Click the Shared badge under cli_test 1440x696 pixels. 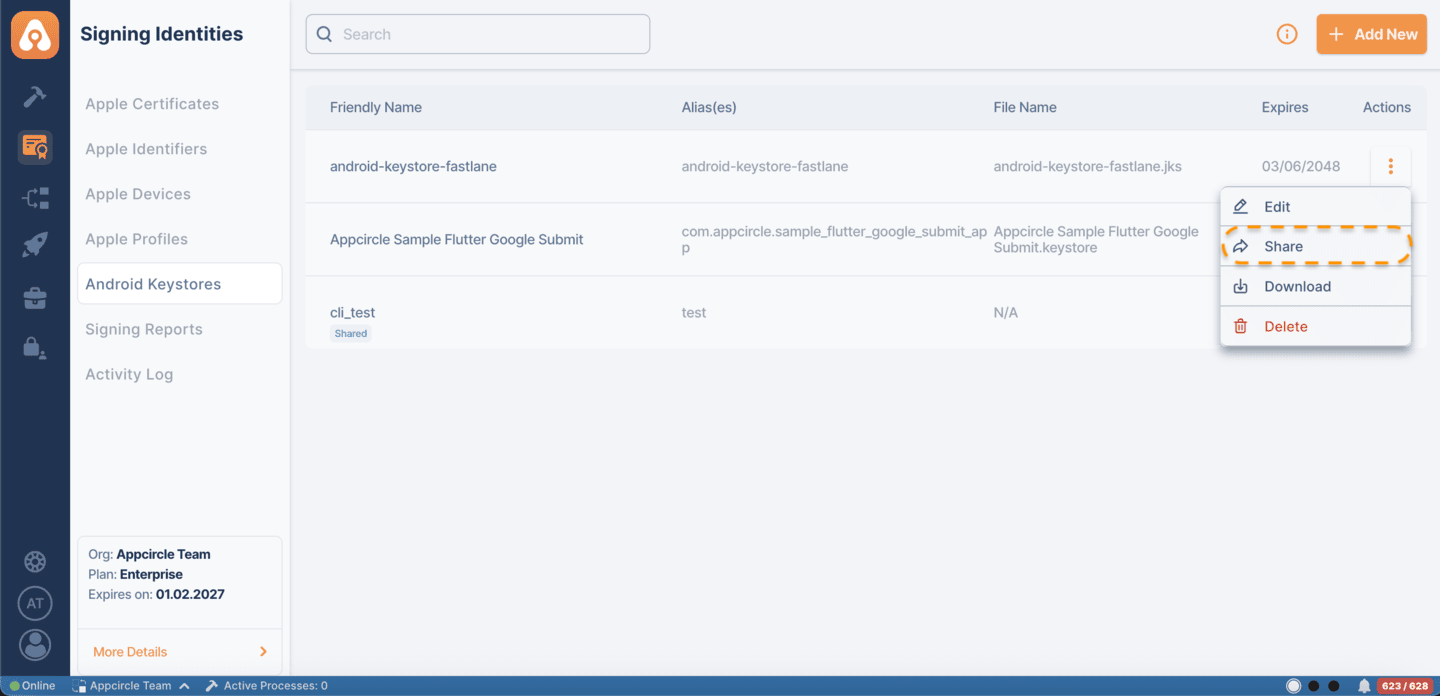pyautogui.click(x=350, y=333)
